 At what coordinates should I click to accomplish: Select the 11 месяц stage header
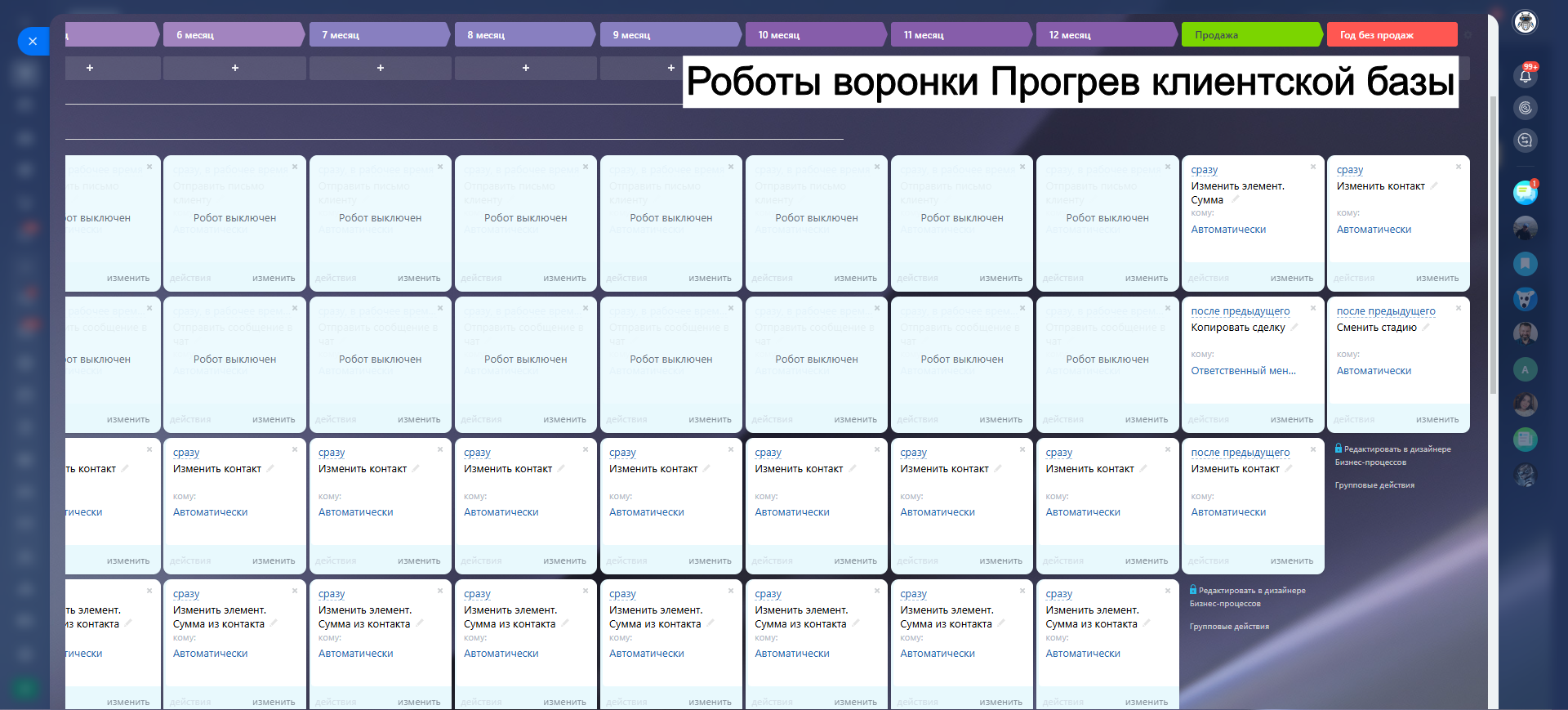[960, 34]
